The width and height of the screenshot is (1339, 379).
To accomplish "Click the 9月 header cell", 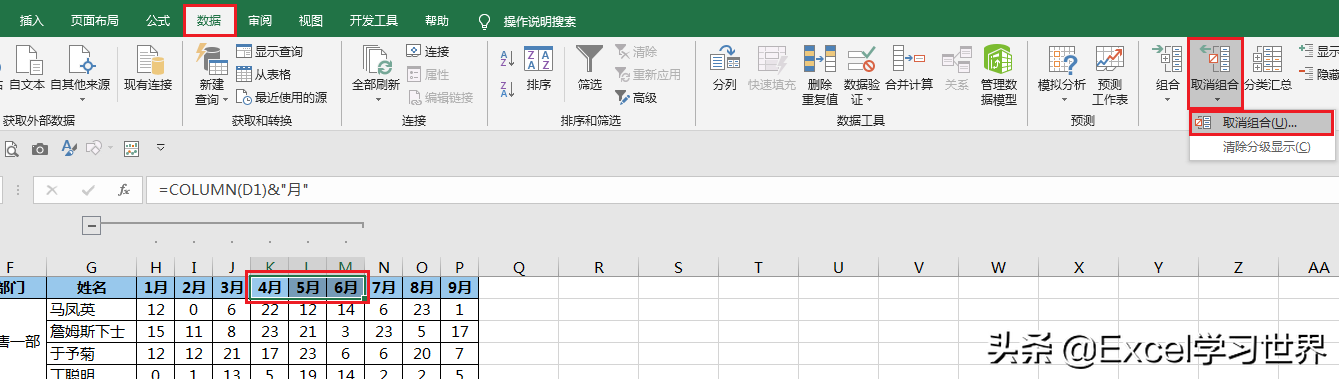I will pyautogui.click(x=459, y=287).
